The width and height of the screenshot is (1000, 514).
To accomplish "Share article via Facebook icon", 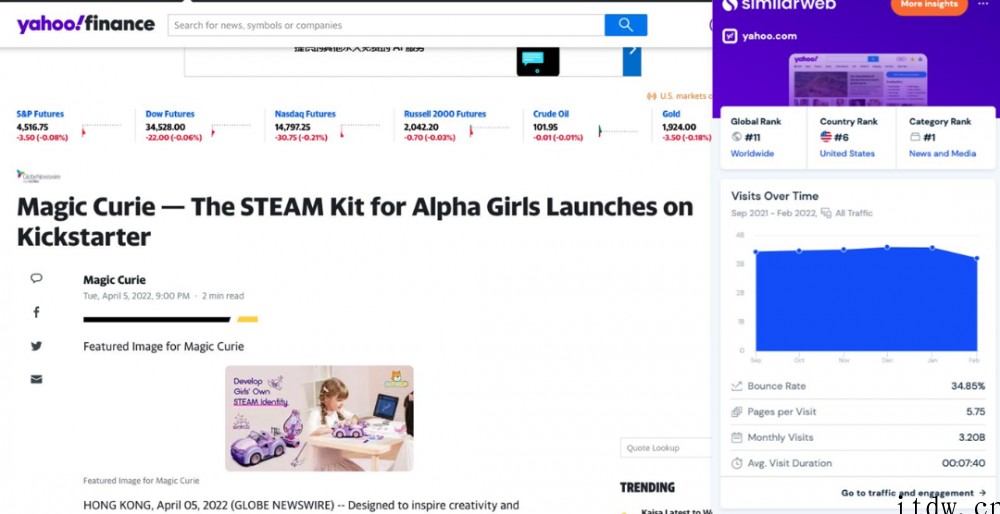I will click(36, 312).
